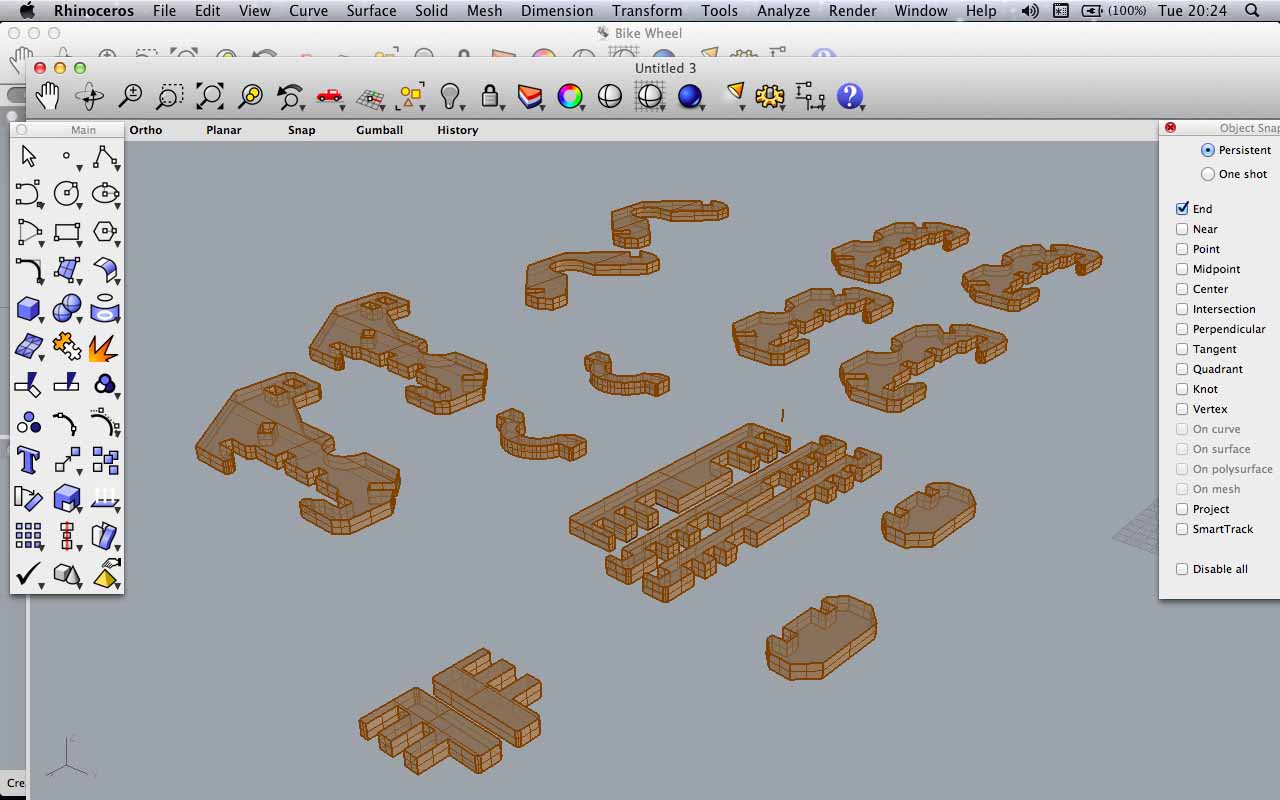Enable the Near object snap
The width and height of the screenshot is (1280, 800).
1182,229
